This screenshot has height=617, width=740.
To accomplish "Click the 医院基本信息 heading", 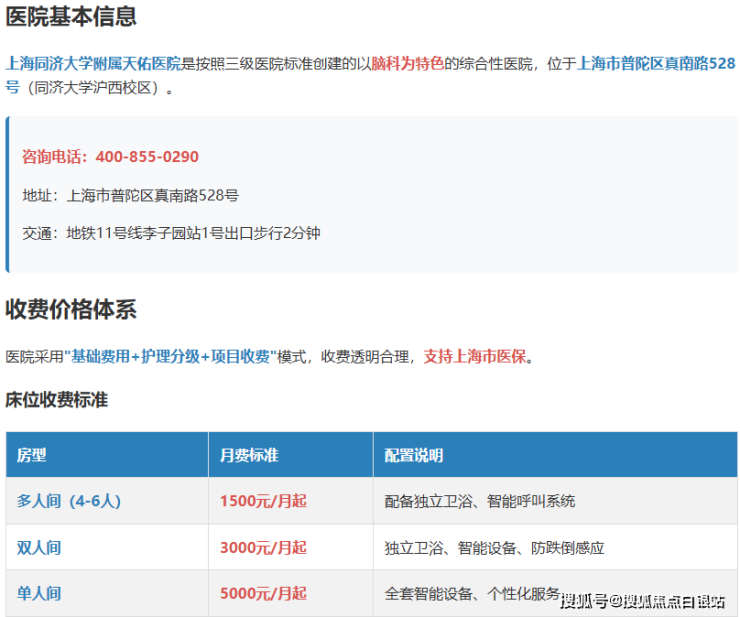I will (x=71, y=17).
